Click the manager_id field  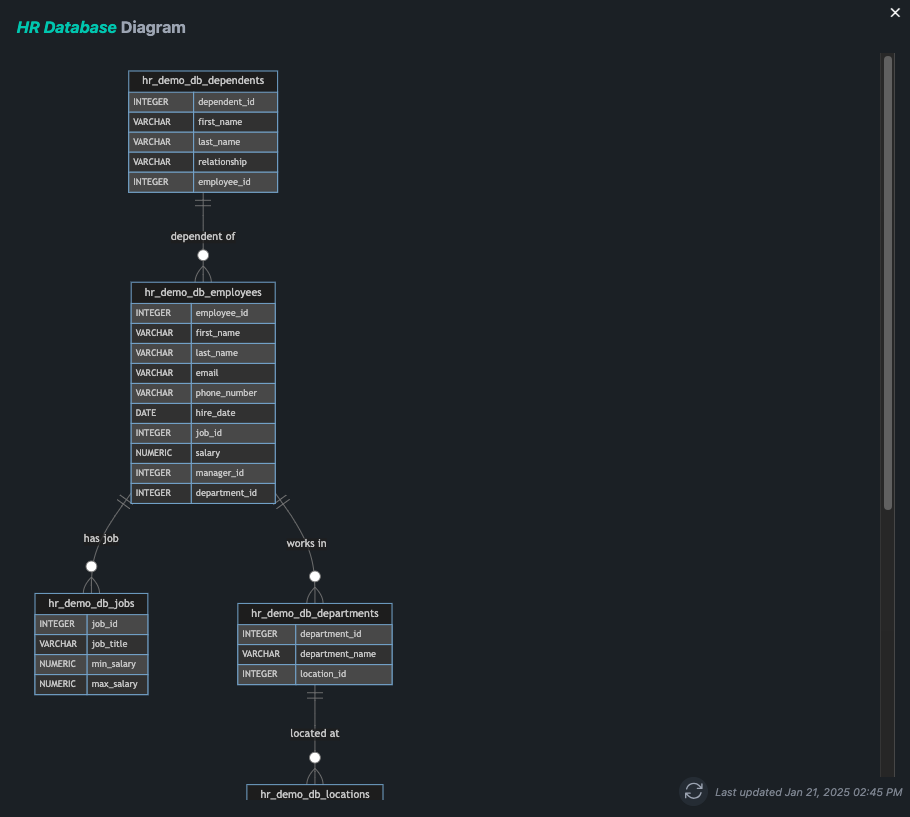click(233, 473)
